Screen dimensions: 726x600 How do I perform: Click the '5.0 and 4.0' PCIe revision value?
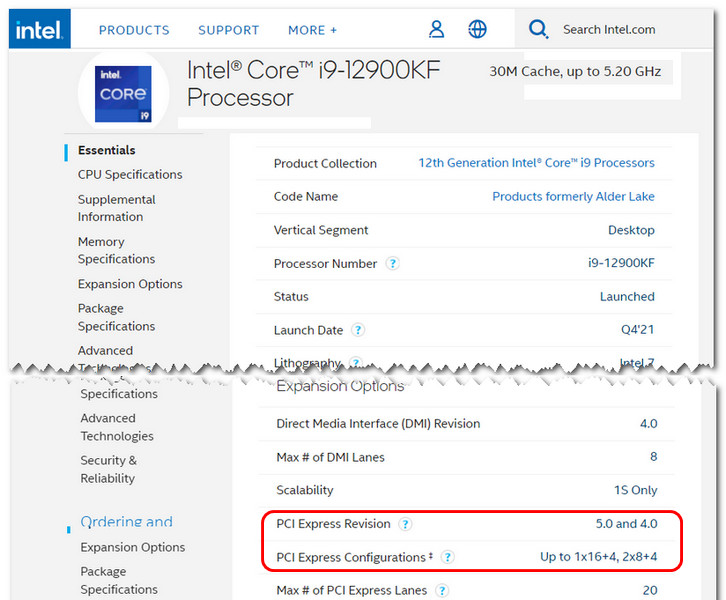click(626, 524)
